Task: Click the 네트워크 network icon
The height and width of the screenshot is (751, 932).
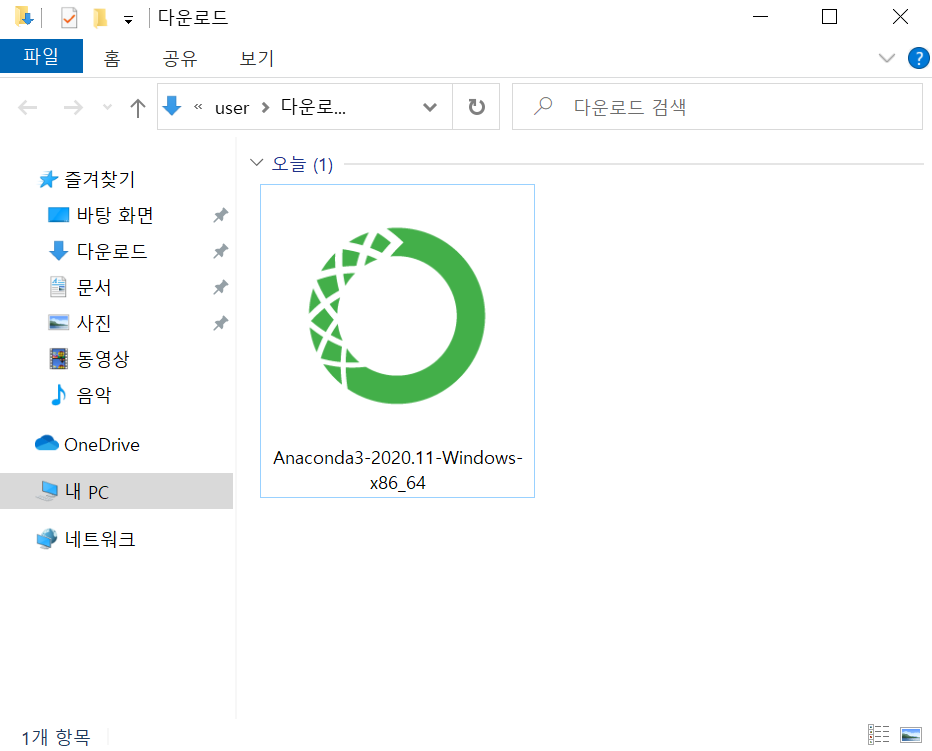Action: [47, 539]
